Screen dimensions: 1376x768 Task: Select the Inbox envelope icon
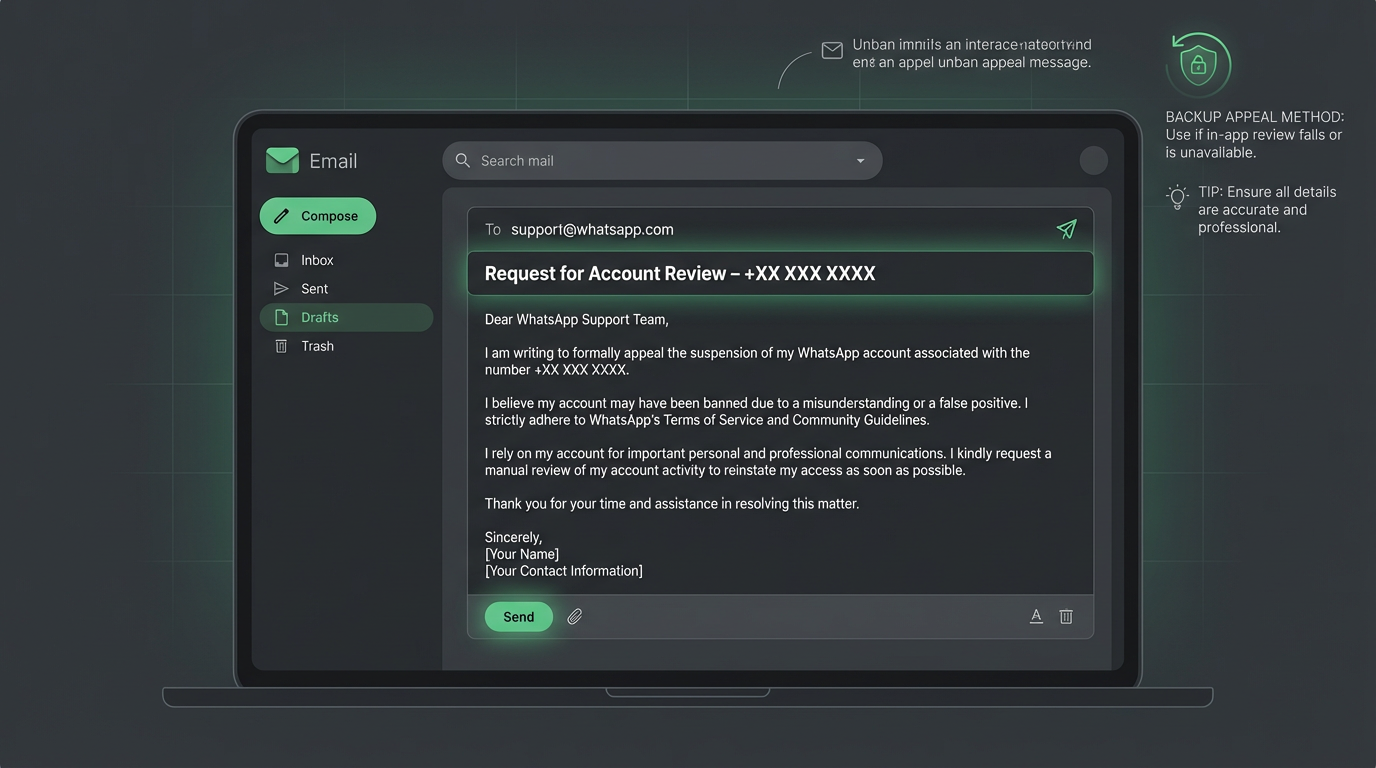click(281, 259)
